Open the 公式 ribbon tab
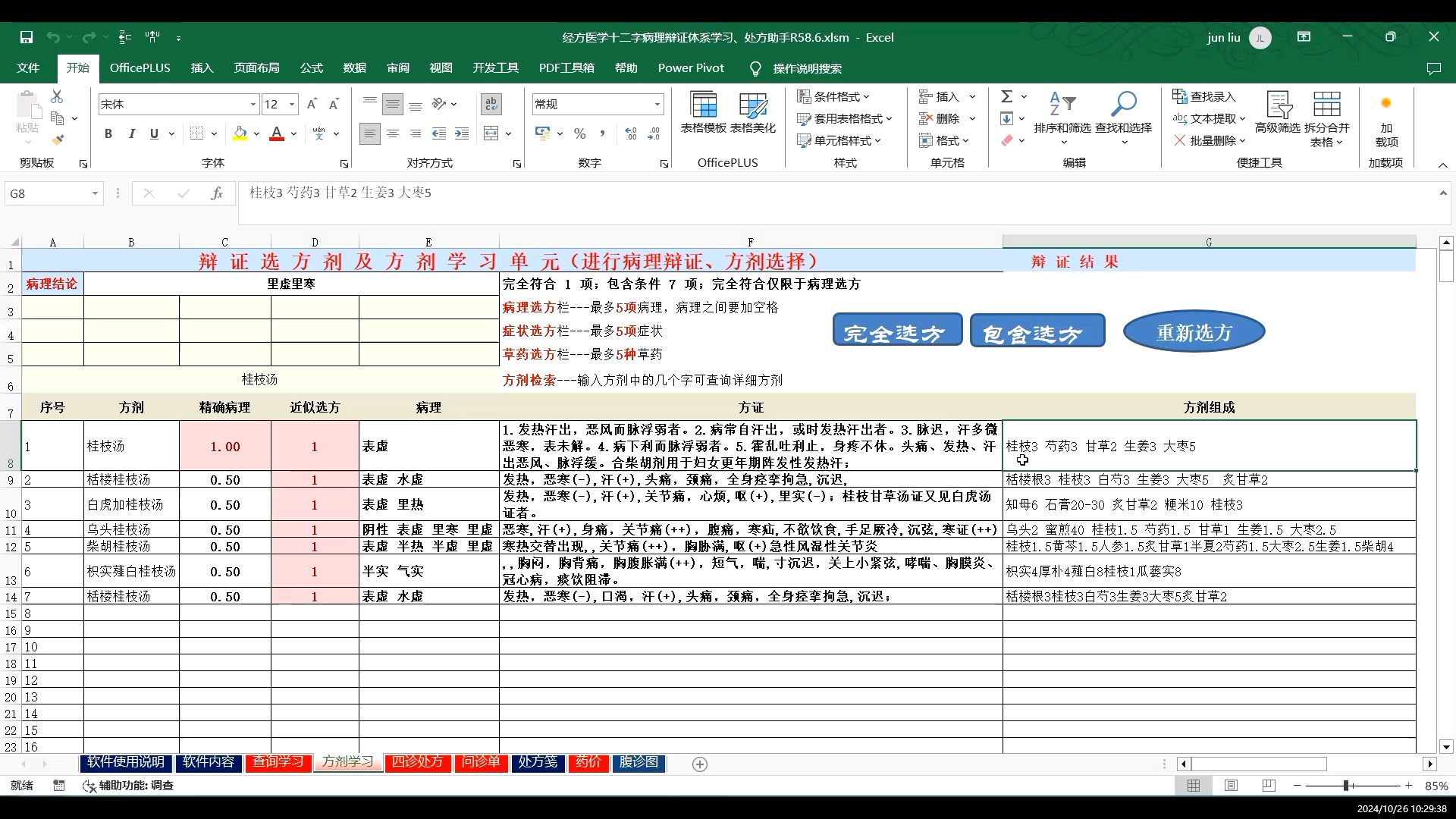Screen dimensions: 1456x819 pyautogui.click(x=311, y=68)
